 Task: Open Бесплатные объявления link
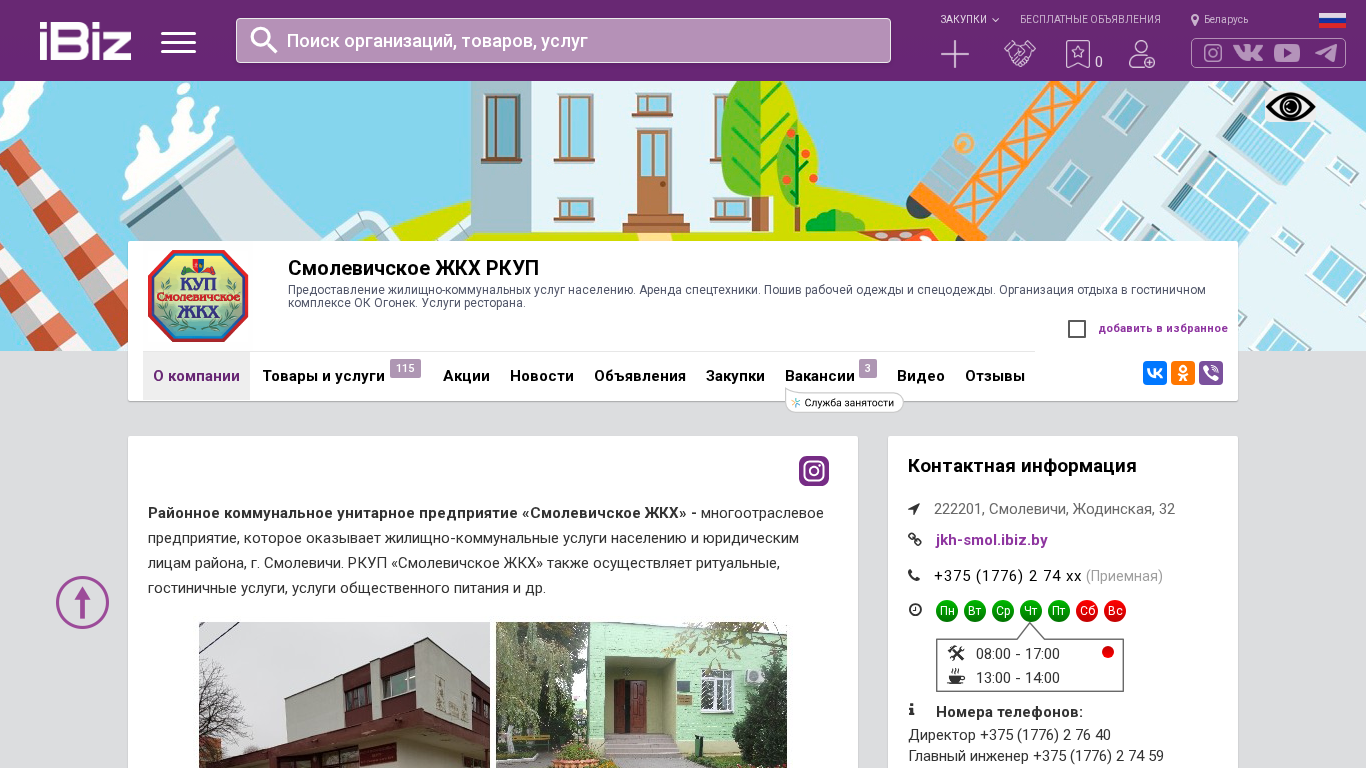tap(1090, 20)
